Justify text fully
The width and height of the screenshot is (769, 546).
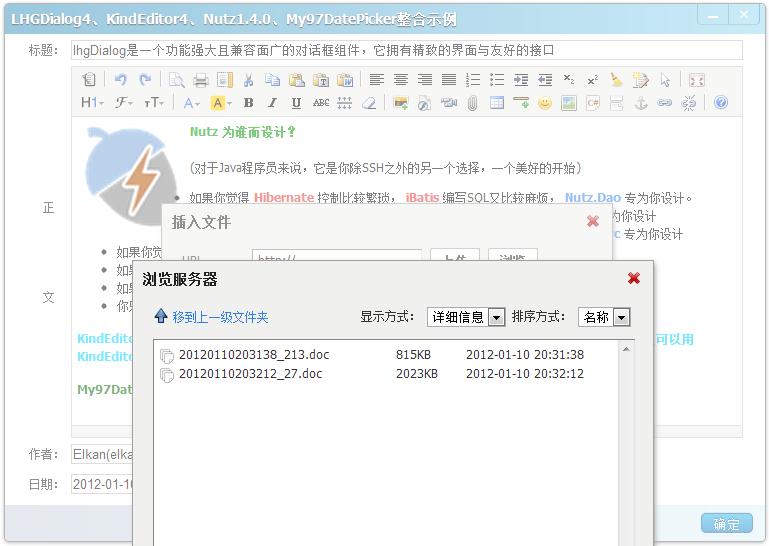click(449, 79)
